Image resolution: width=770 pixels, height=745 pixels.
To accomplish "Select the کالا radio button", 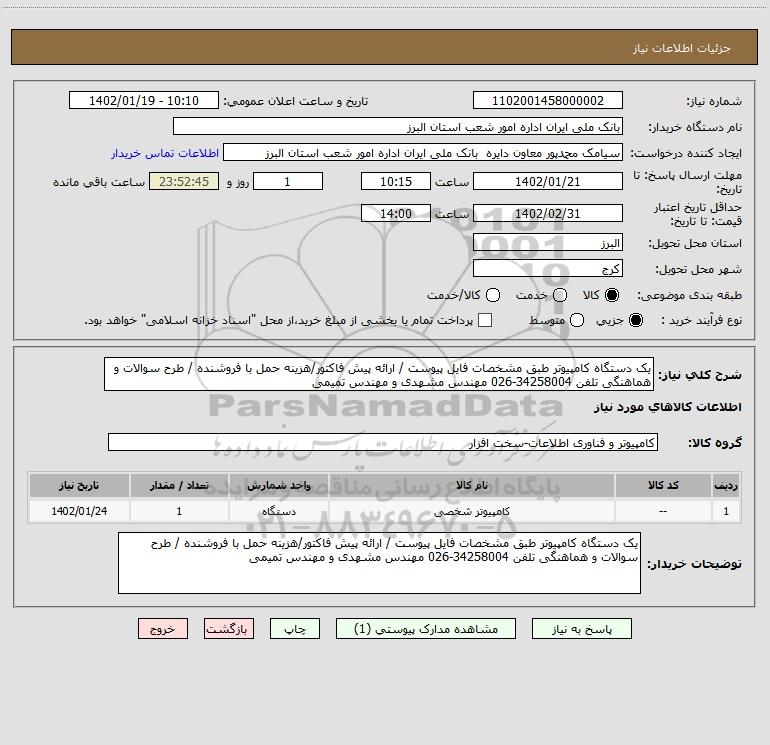I will 612,295.
